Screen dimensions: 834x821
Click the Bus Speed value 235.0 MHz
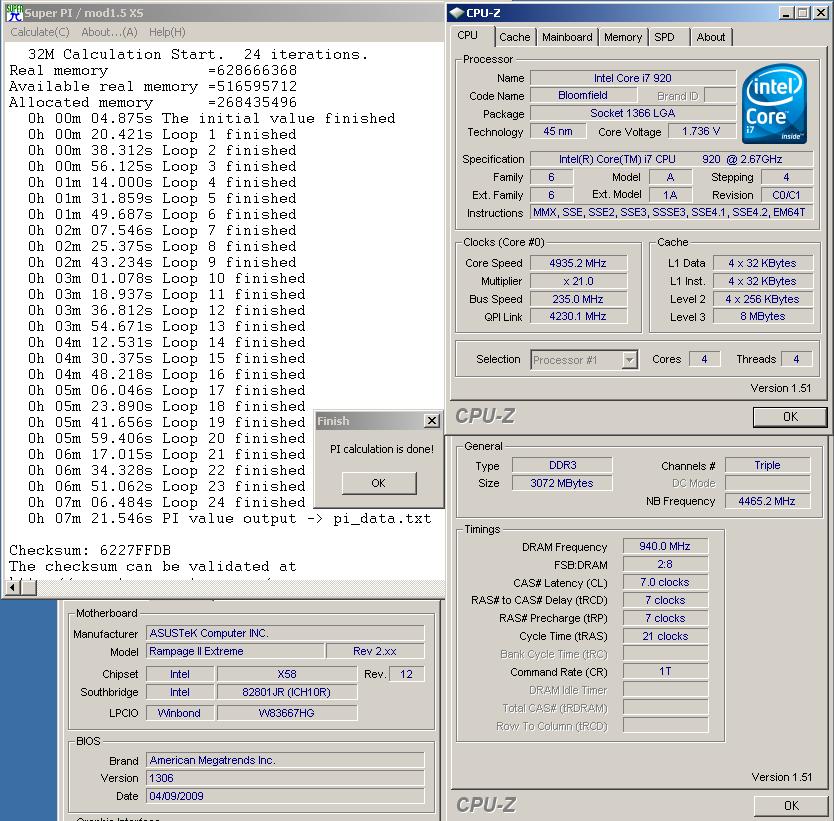point(578,299)
